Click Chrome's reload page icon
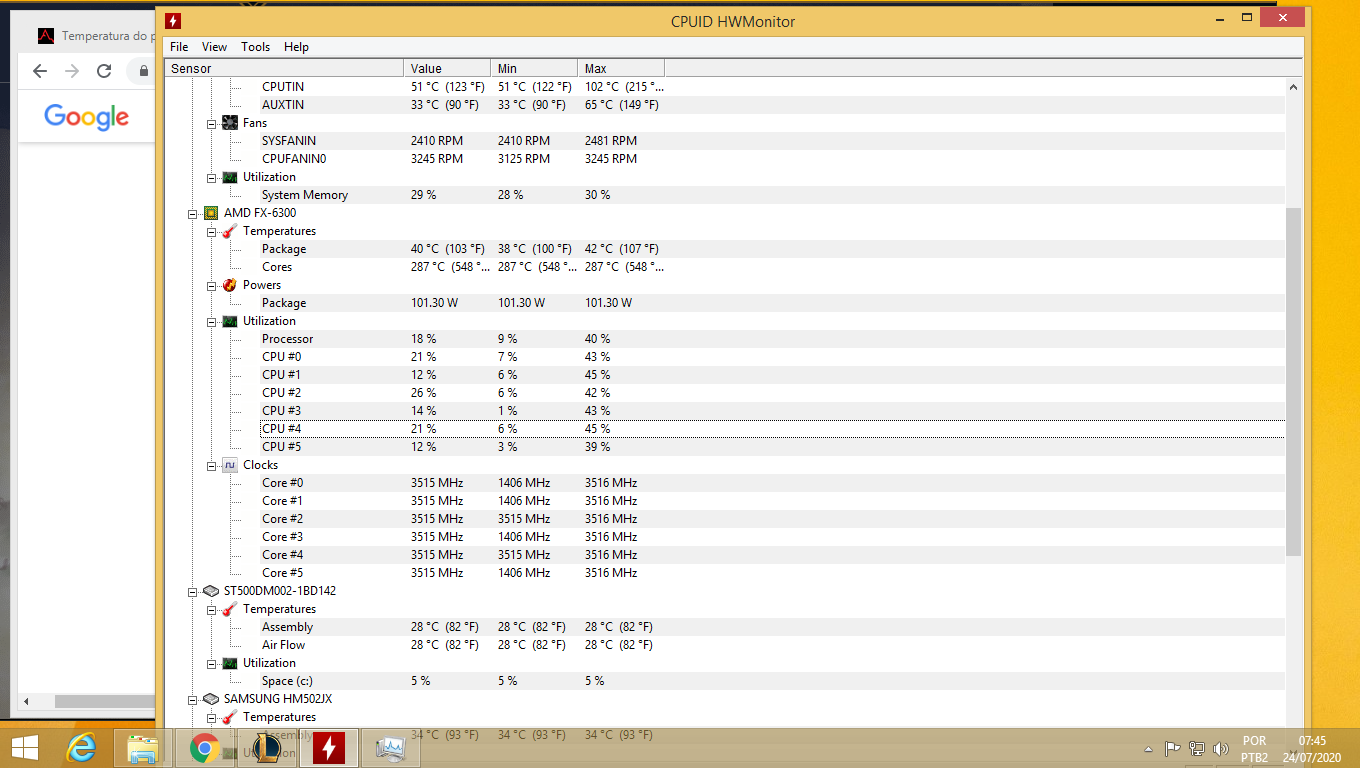The width and height of the screenshot is (1360, 768). coord(104,71)
